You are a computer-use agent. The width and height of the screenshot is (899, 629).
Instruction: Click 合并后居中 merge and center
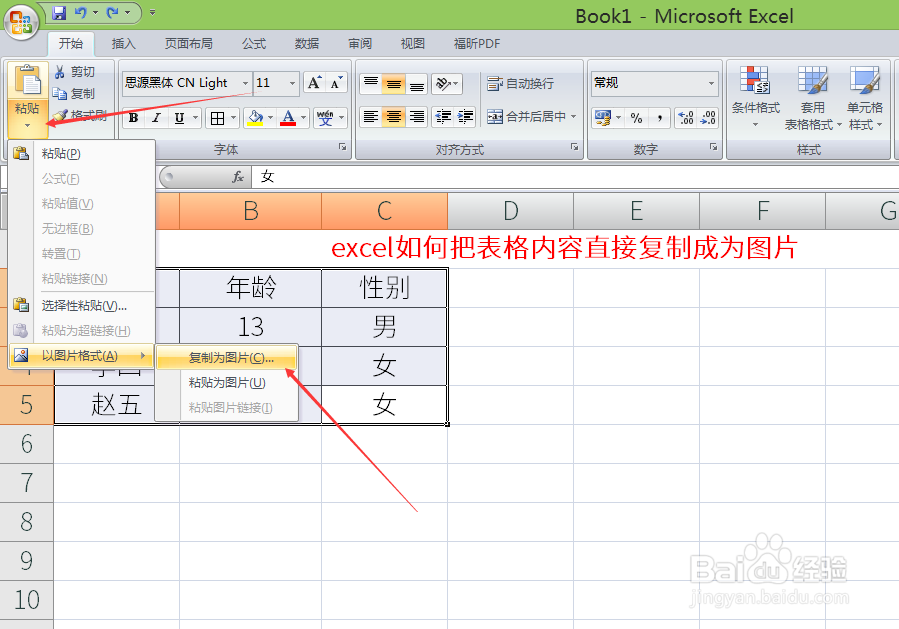pyautogui.click(x=526, y=117)
